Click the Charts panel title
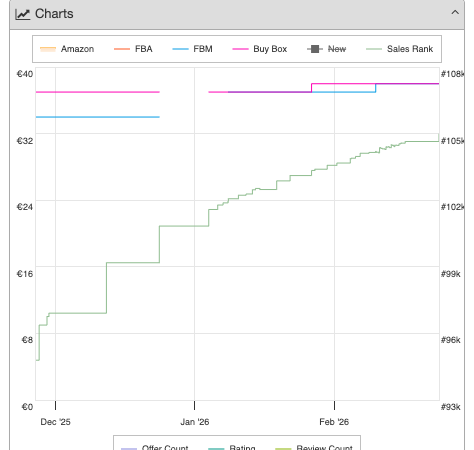Image resolution: width=474 pixels, height=450 pixels. (x=54, y=14)
